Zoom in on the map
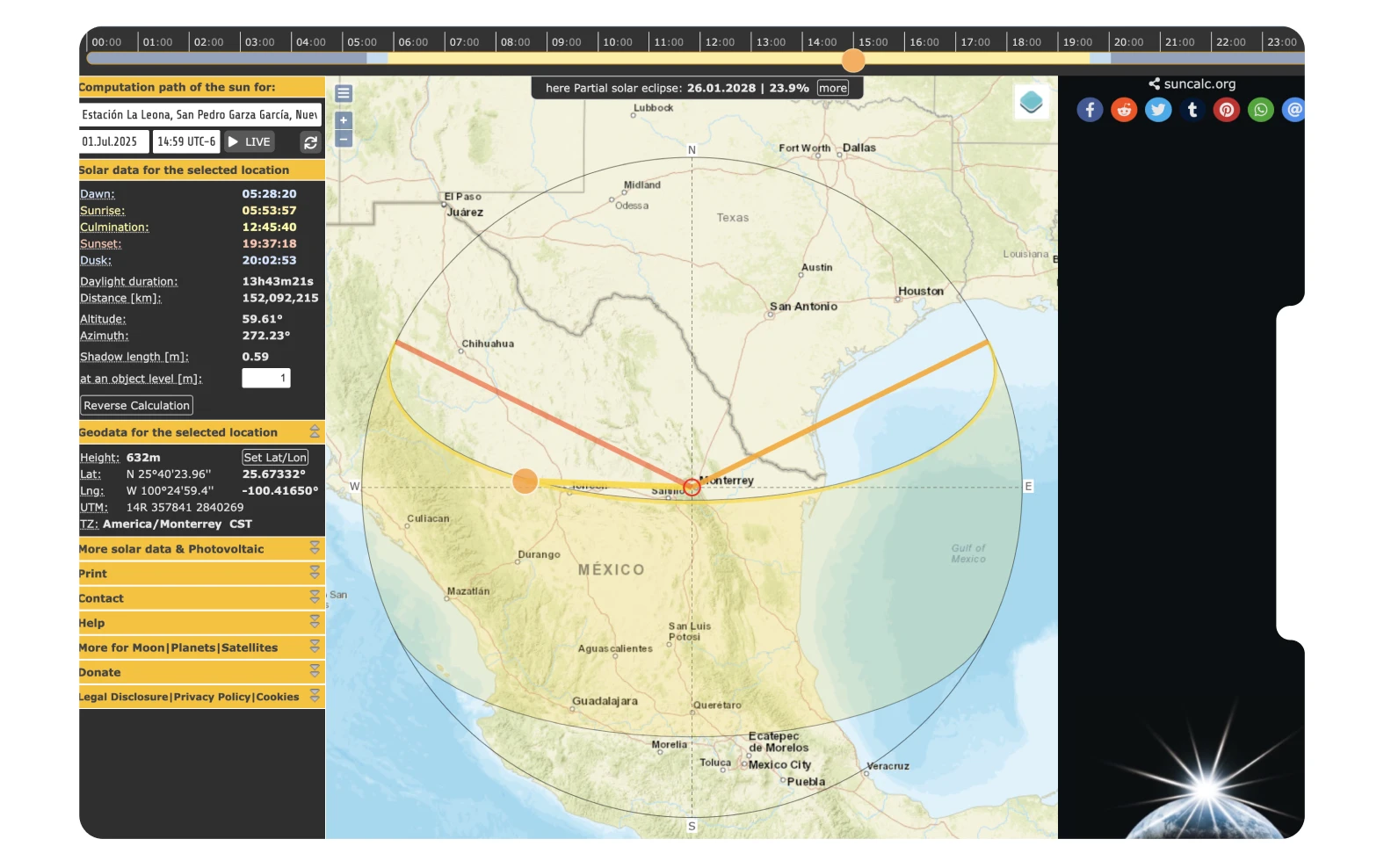Image resolution: width=1384 pixels, height=868 pixels. click(x=344, y=120)
